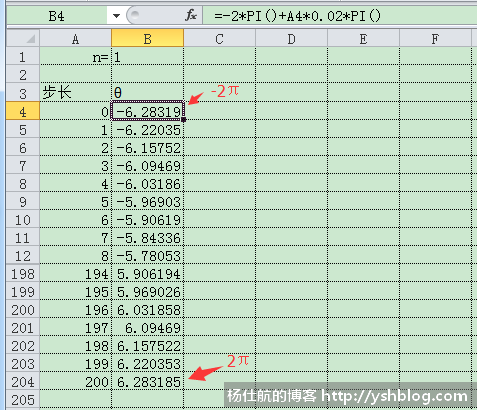This screenshot has width=477, height=410.
Task: Select column F header
Action: [436, 39]
